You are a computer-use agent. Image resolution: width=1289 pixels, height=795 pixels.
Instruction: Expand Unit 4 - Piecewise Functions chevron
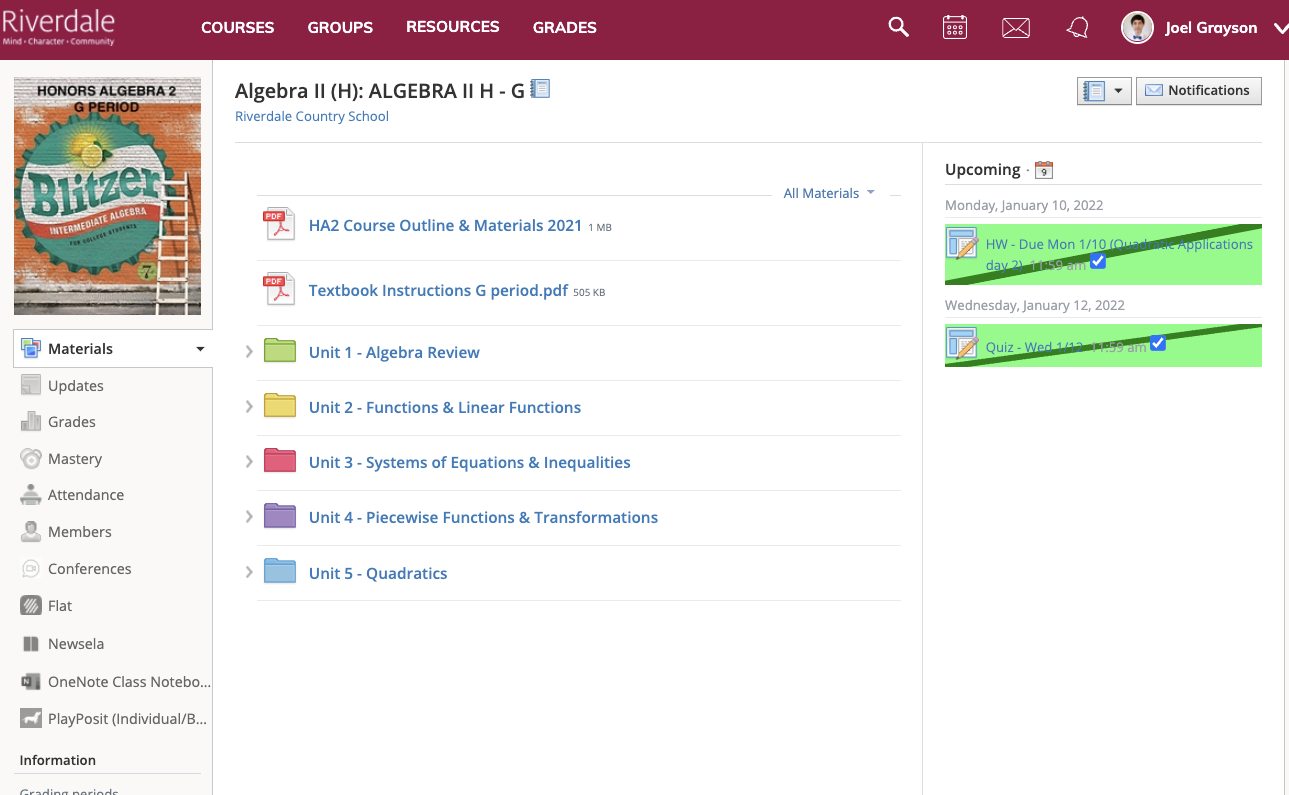click(x=249, y=517)
